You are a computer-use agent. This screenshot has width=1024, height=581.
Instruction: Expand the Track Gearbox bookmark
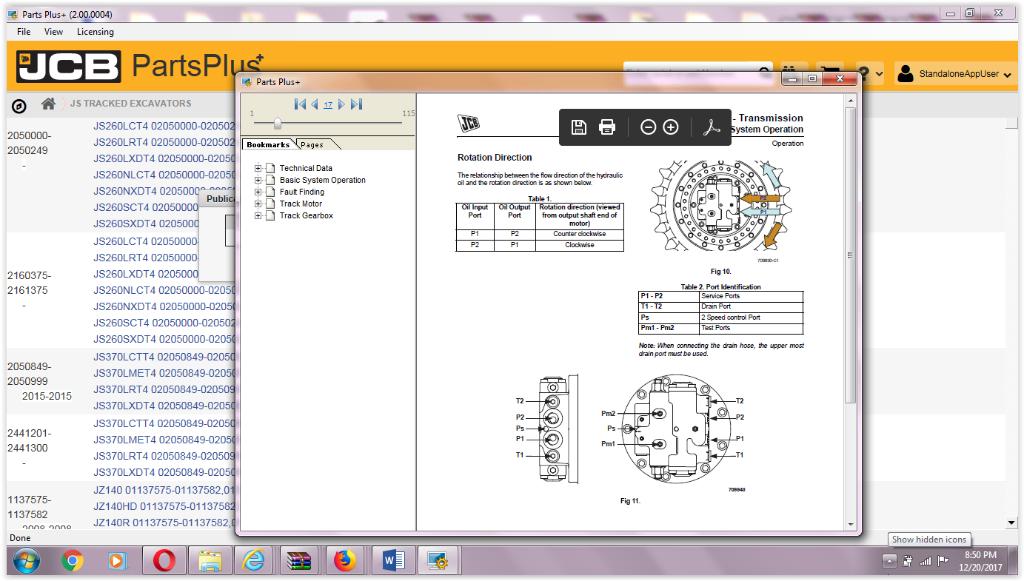coord(258,215)
